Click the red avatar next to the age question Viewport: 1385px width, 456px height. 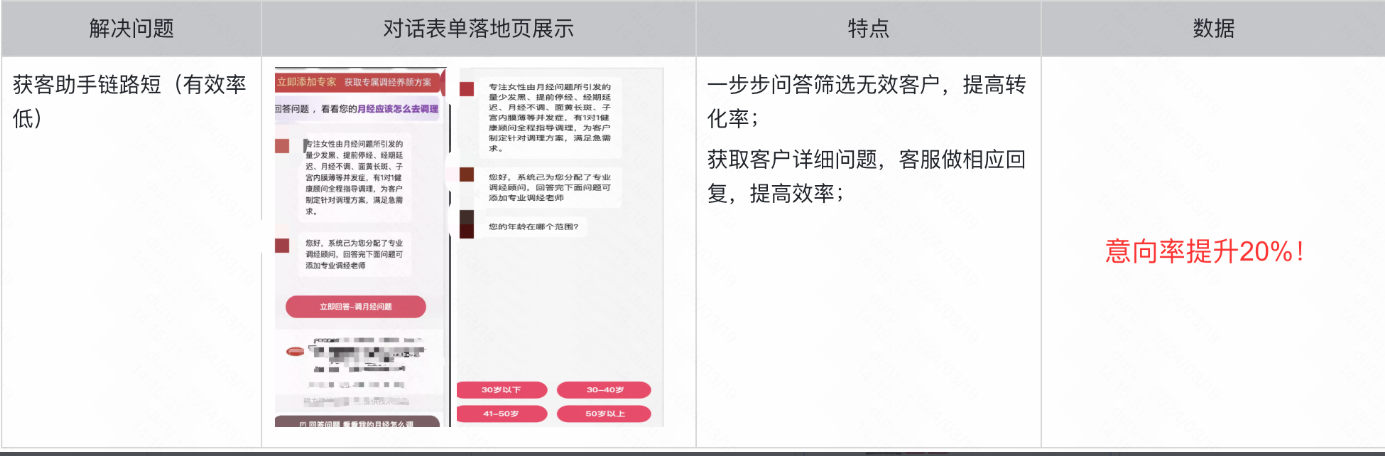tap(466, 223)
